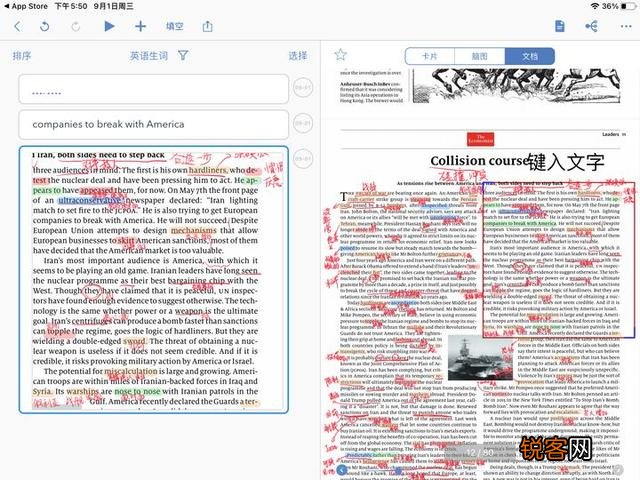Tap 排序 to sort cards

[x=22, y=56]
